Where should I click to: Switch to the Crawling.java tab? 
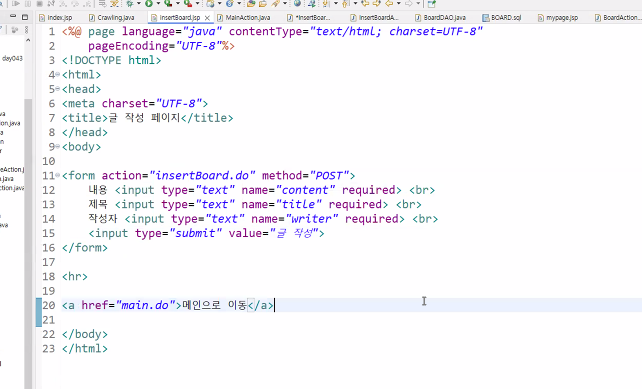click(x=111, y=18)
